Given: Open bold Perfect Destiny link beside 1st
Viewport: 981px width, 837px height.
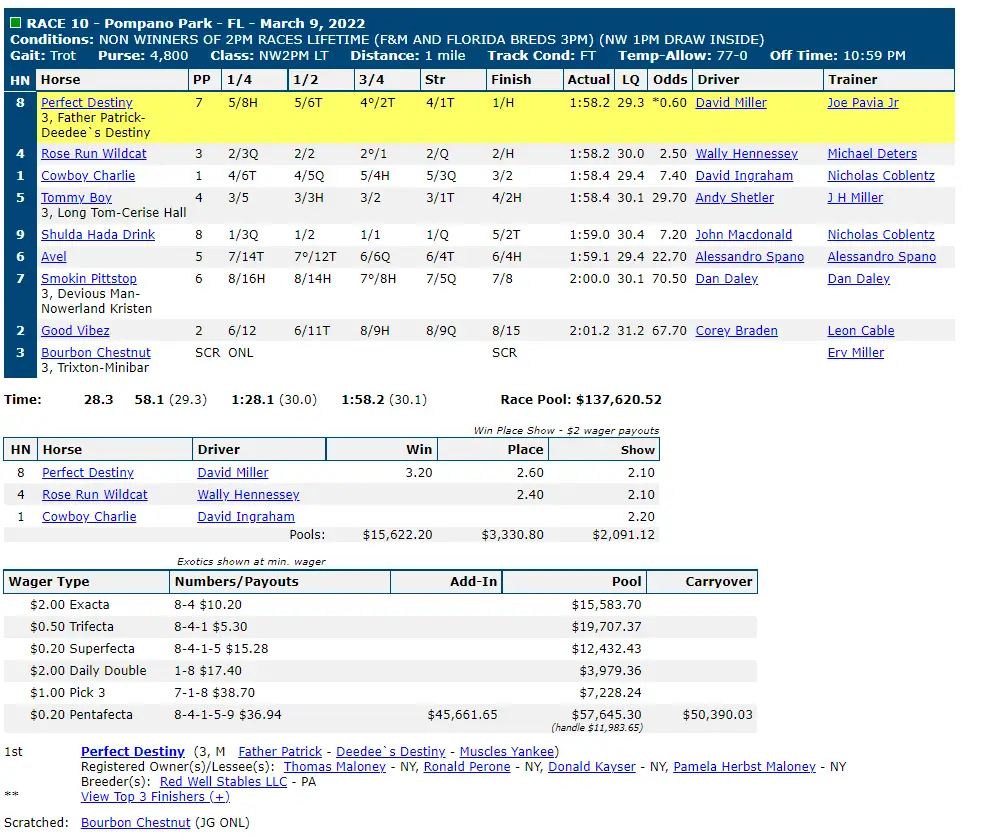Looking at the screenshot, I should [x=133, y=751].
